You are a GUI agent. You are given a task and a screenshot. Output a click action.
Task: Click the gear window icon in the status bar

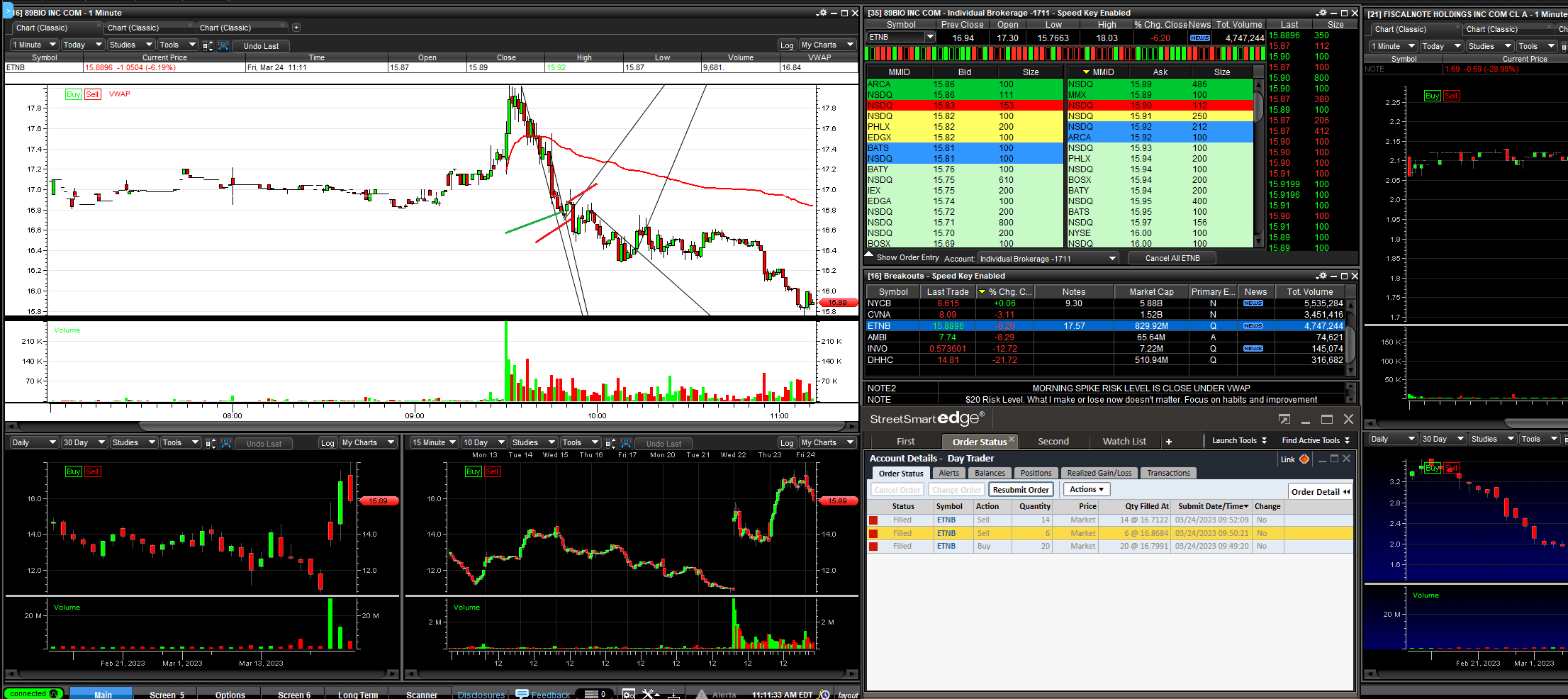pos(629,694)
